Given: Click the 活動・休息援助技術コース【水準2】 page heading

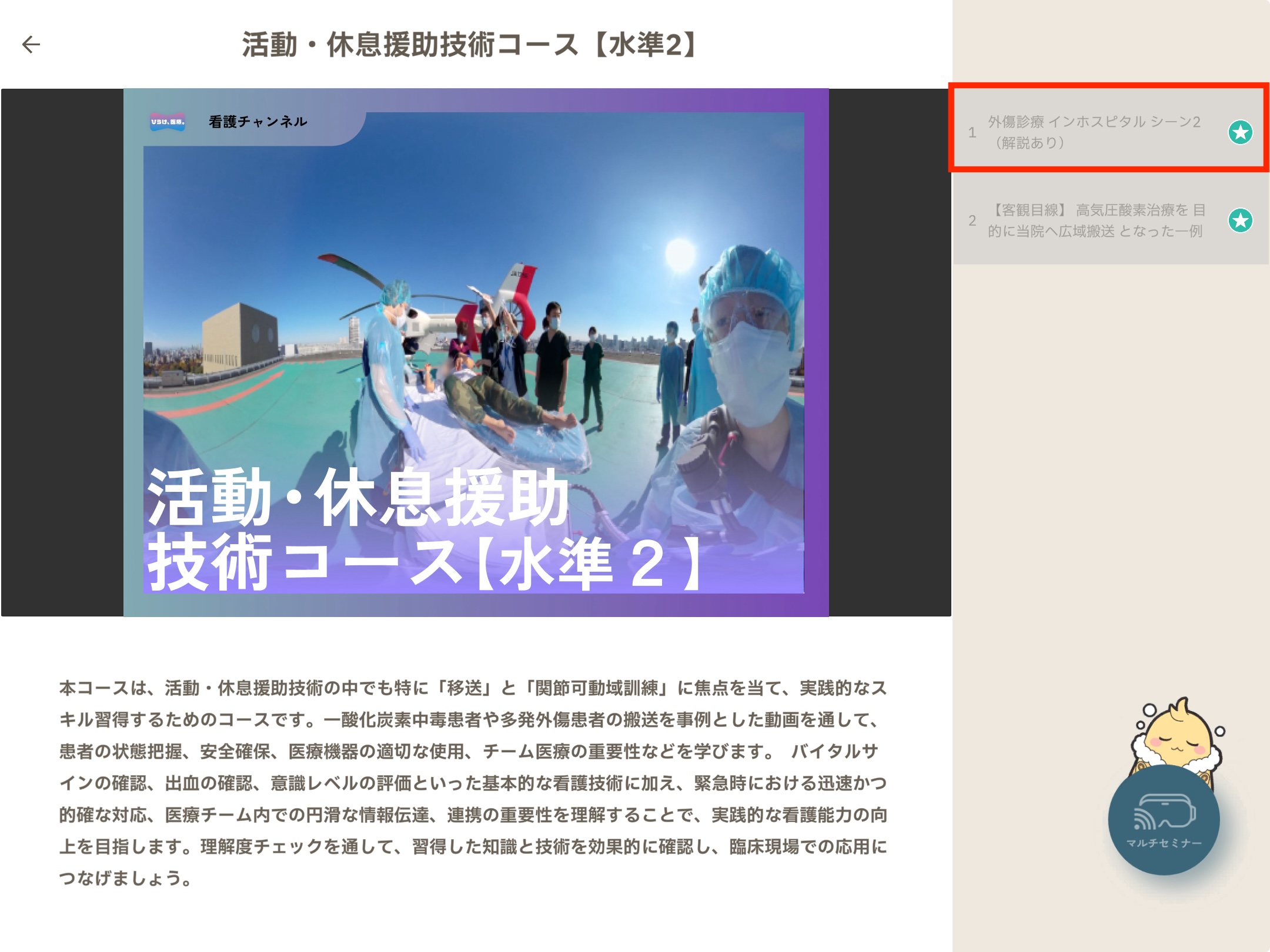Looking at the screenshot, I should [x=470, y=45].
